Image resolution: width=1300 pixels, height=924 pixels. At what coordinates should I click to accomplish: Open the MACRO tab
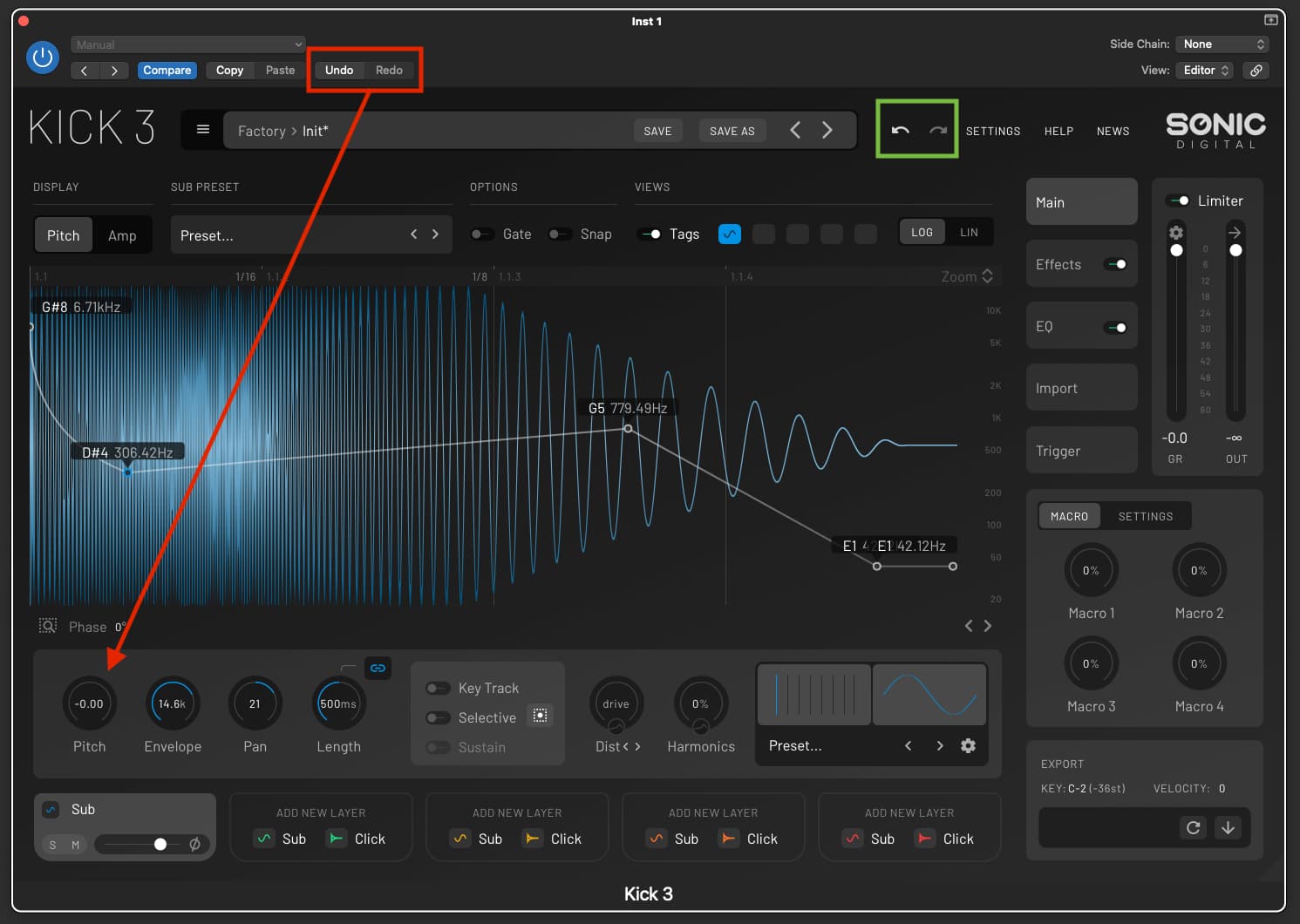pyautogui.click(x=1069, y=516)
